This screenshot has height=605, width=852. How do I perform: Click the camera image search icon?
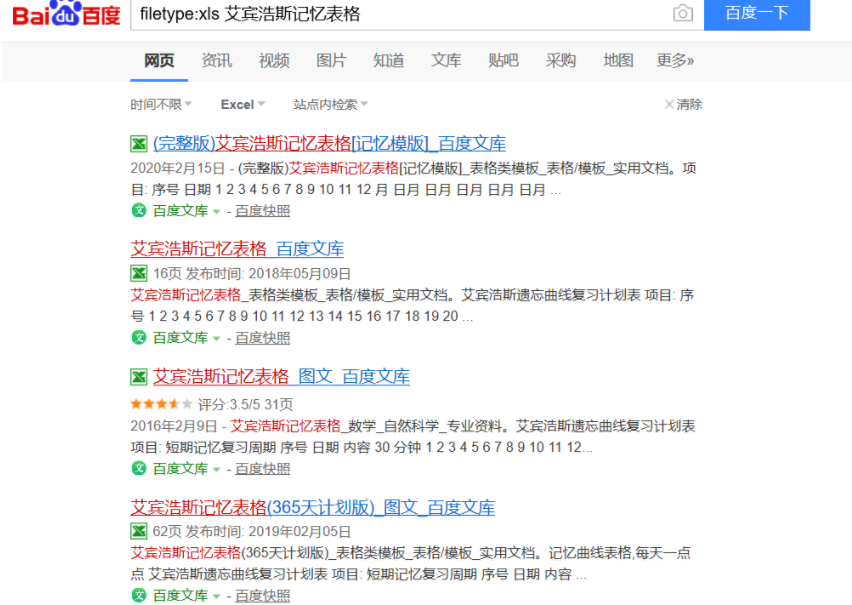682,13
